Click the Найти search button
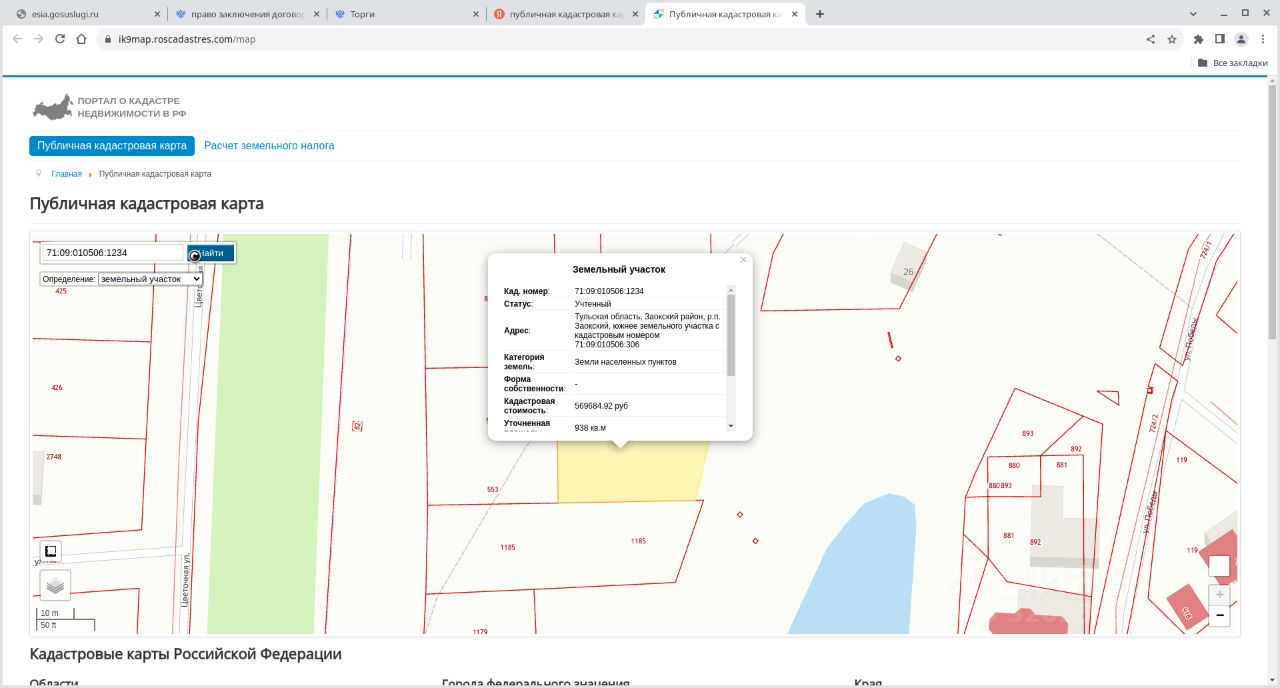 click(x=211, y=253)
